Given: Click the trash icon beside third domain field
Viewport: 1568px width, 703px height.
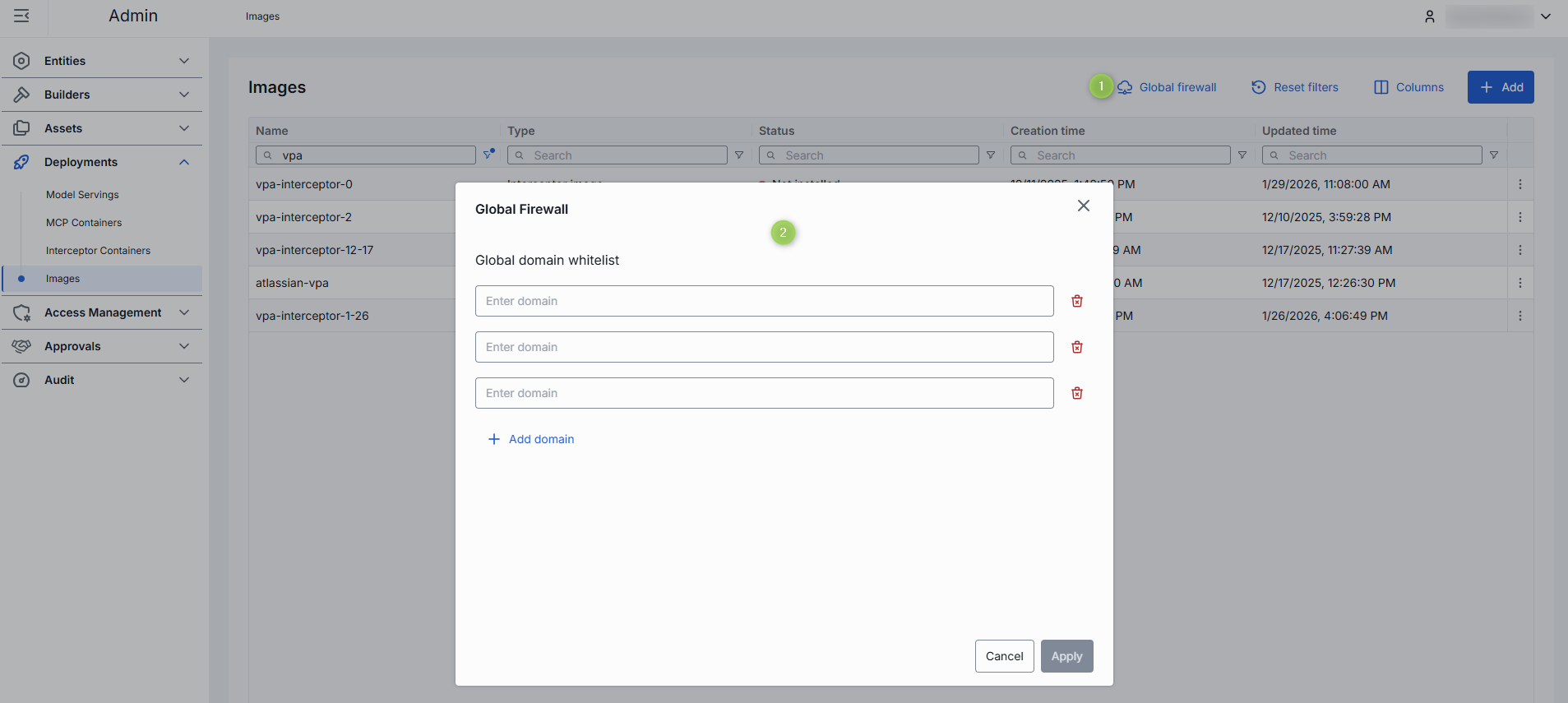Looking at the screenshot, I should coord(1076,393).
